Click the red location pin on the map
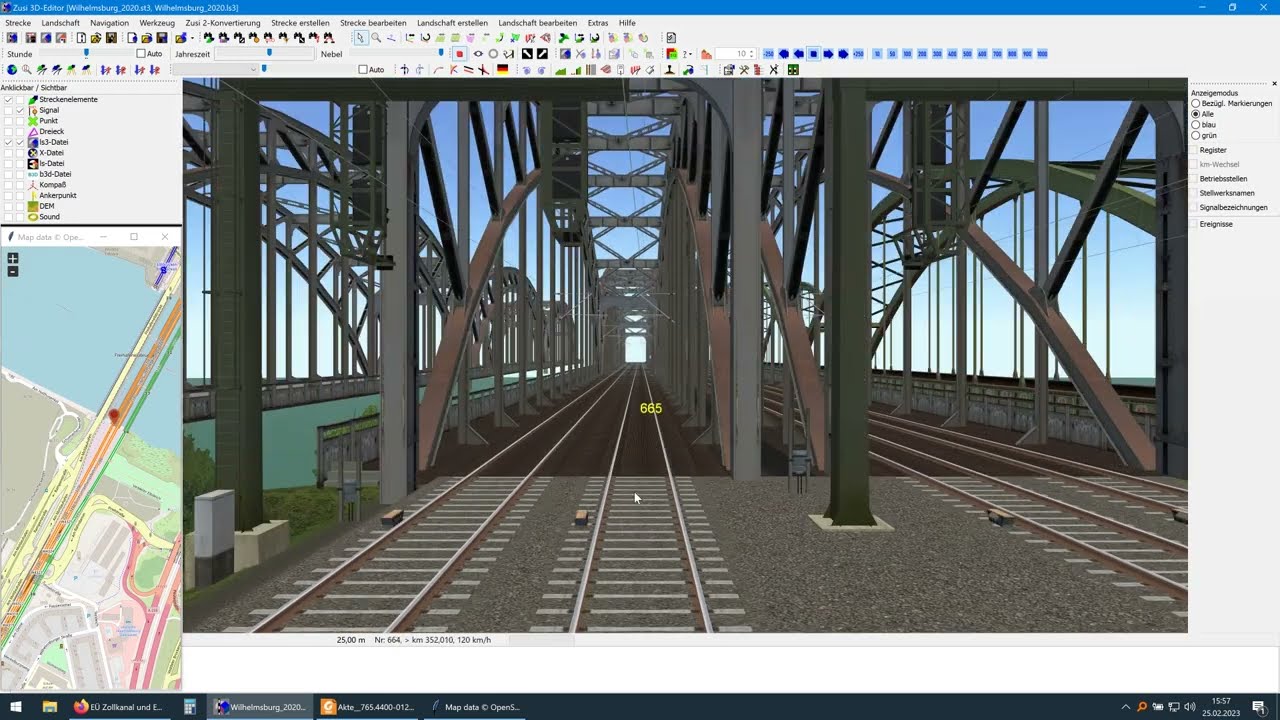Image resolution: width=1280 pixels, height=720 pixels. (113, 415)
